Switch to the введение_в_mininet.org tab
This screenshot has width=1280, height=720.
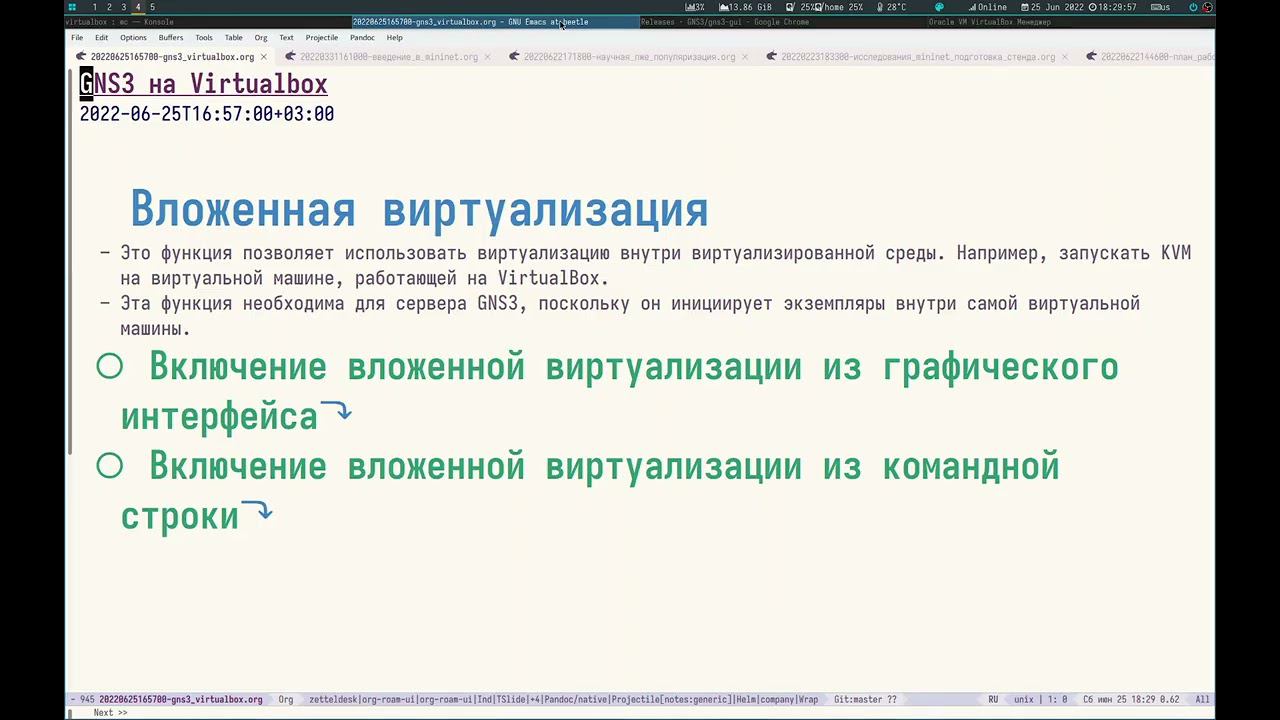[x=389, y=57]
